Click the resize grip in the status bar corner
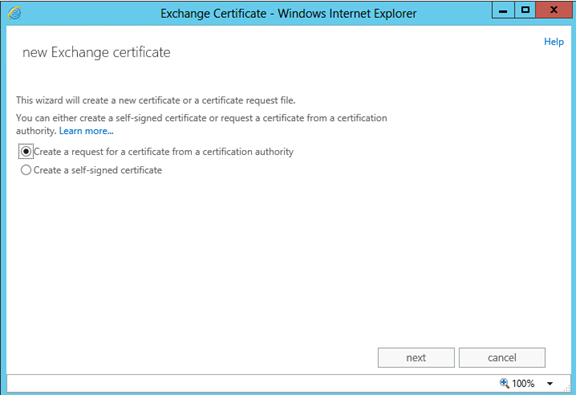 pos(567,388)
